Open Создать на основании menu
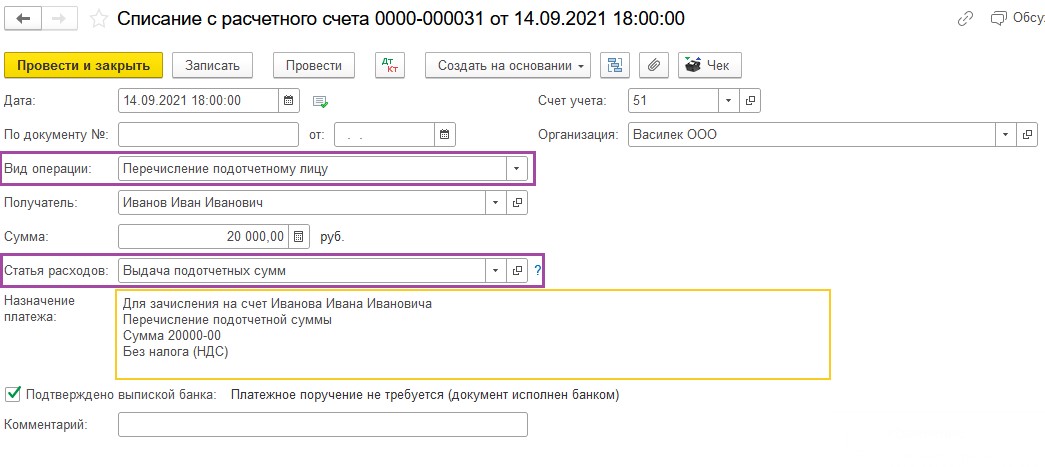Screen dimensions: 1045x467 coord(508,65)
